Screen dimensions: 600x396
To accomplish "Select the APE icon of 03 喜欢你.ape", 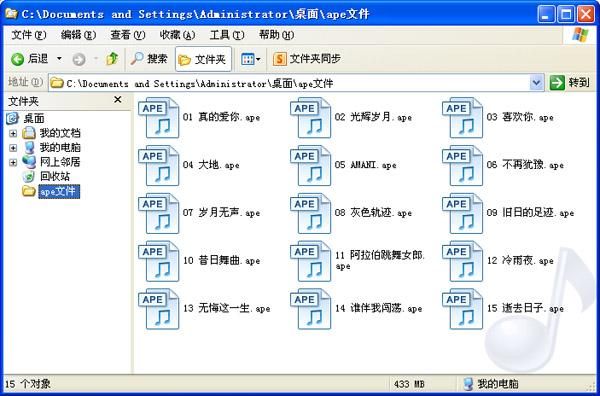I will (462, 117).
